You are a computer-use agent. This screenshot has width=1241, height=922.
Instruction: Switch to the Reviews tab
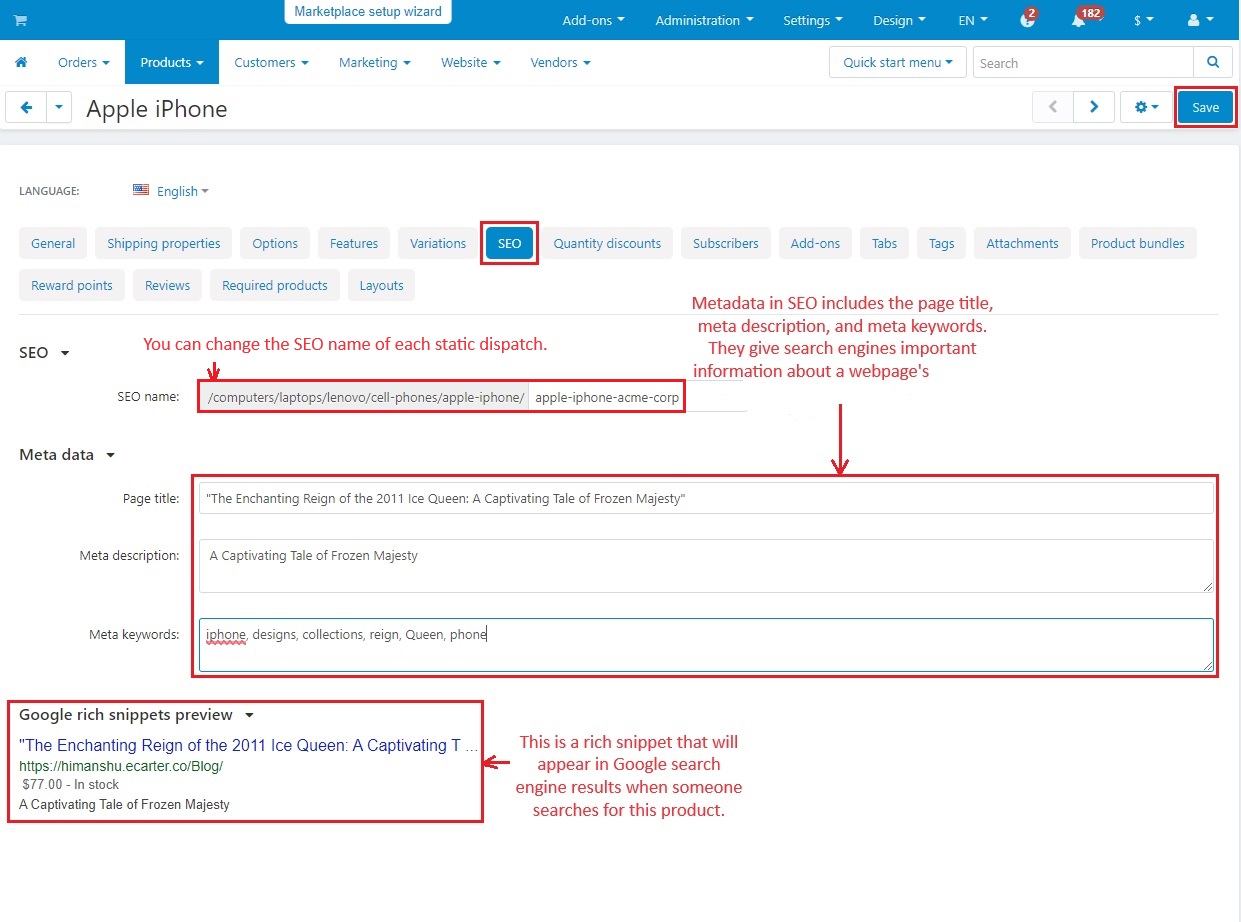point(167,285)
